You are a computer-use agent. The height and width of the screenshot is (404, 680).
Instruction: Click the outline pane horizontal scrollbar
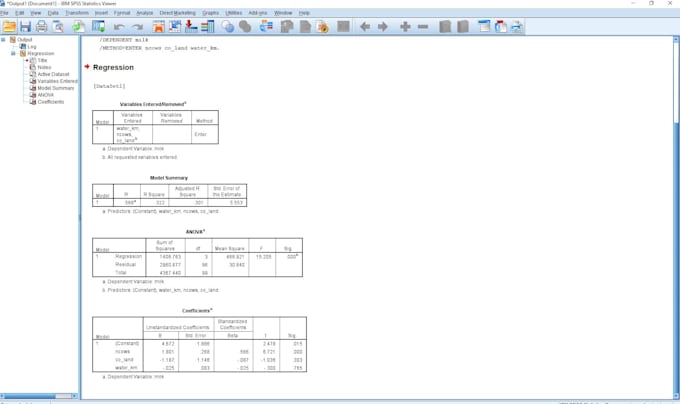tap(39, 396)
